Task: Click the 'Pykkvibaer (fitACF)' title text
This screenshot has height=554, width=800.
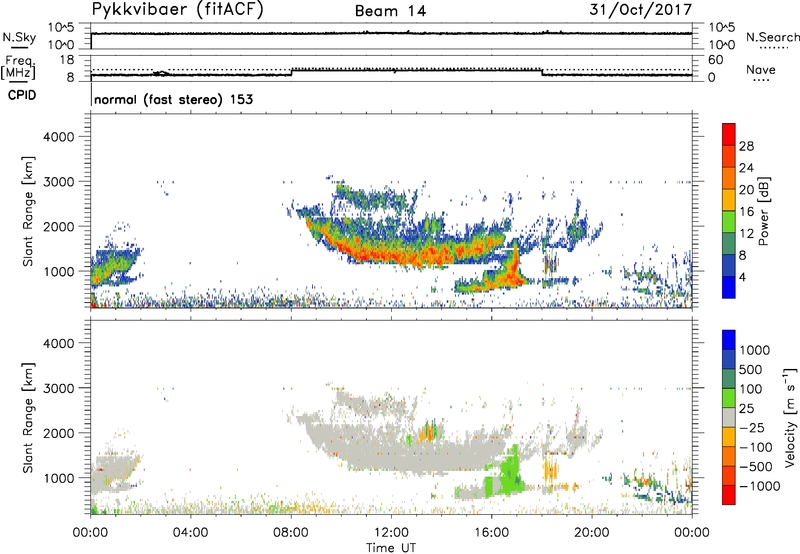Action: 178,9
